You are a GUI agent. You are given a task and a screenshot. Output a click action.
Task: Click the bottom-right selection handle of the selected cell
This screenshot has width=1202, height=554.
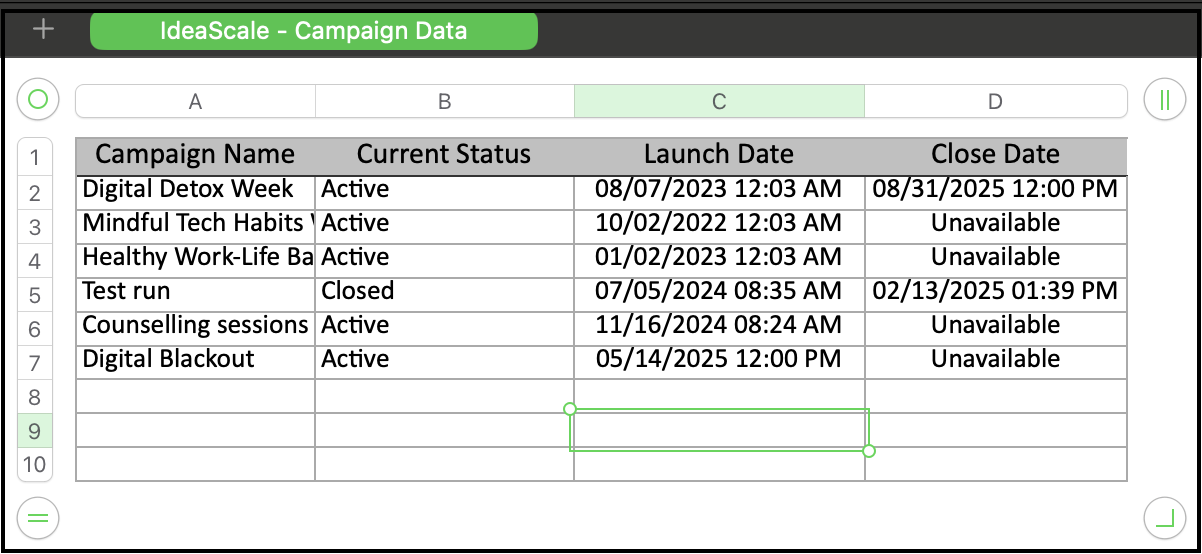[868, 451]
